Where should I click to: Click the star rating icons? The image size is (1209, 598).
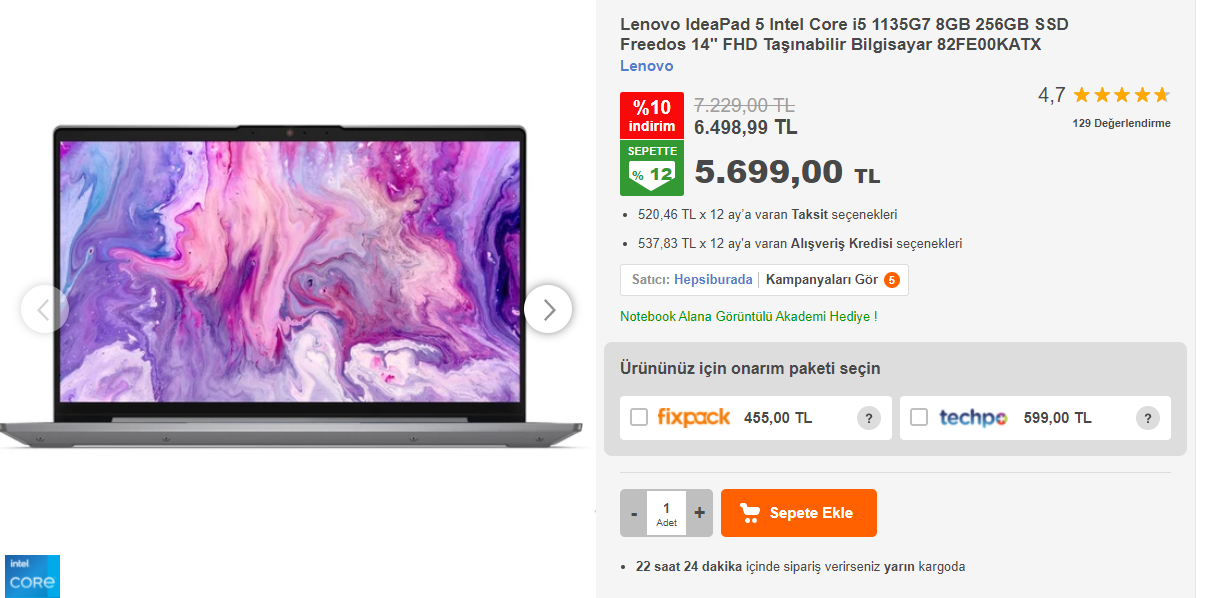[1121, 95]
